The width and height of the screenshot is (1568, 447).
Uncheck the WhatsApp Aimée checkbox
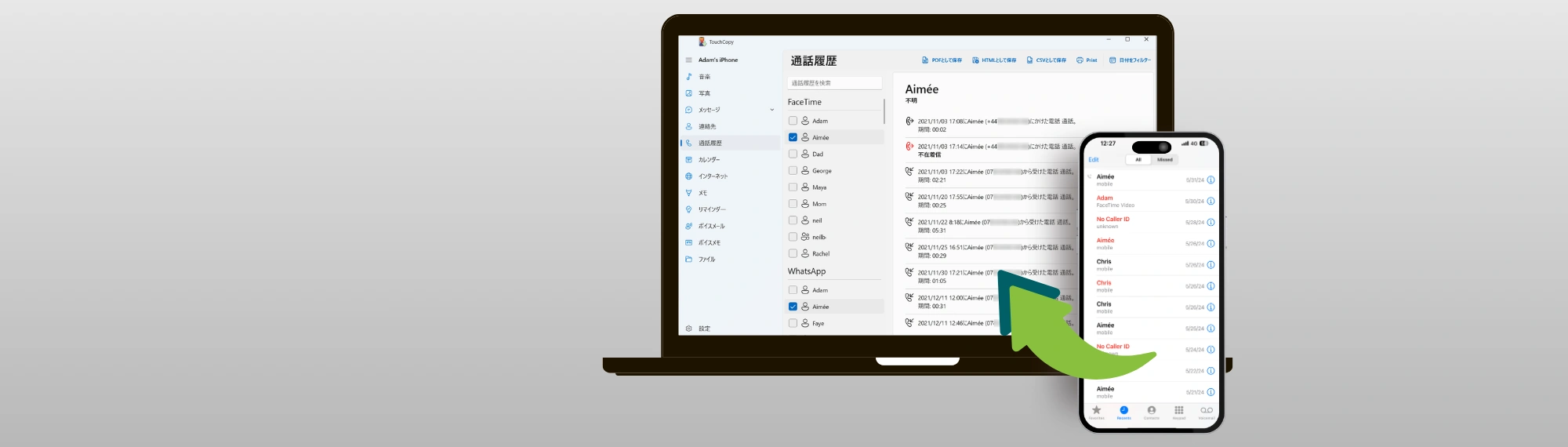coord(793,307)
